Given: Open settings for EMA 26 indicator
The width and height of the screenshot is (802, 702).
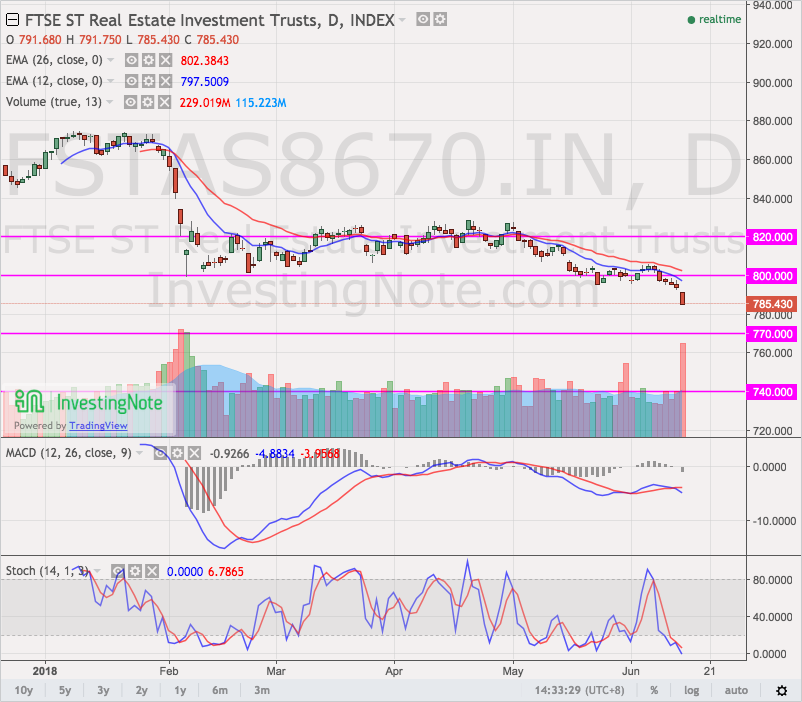Looking at the screenshot, I should 148,60.
